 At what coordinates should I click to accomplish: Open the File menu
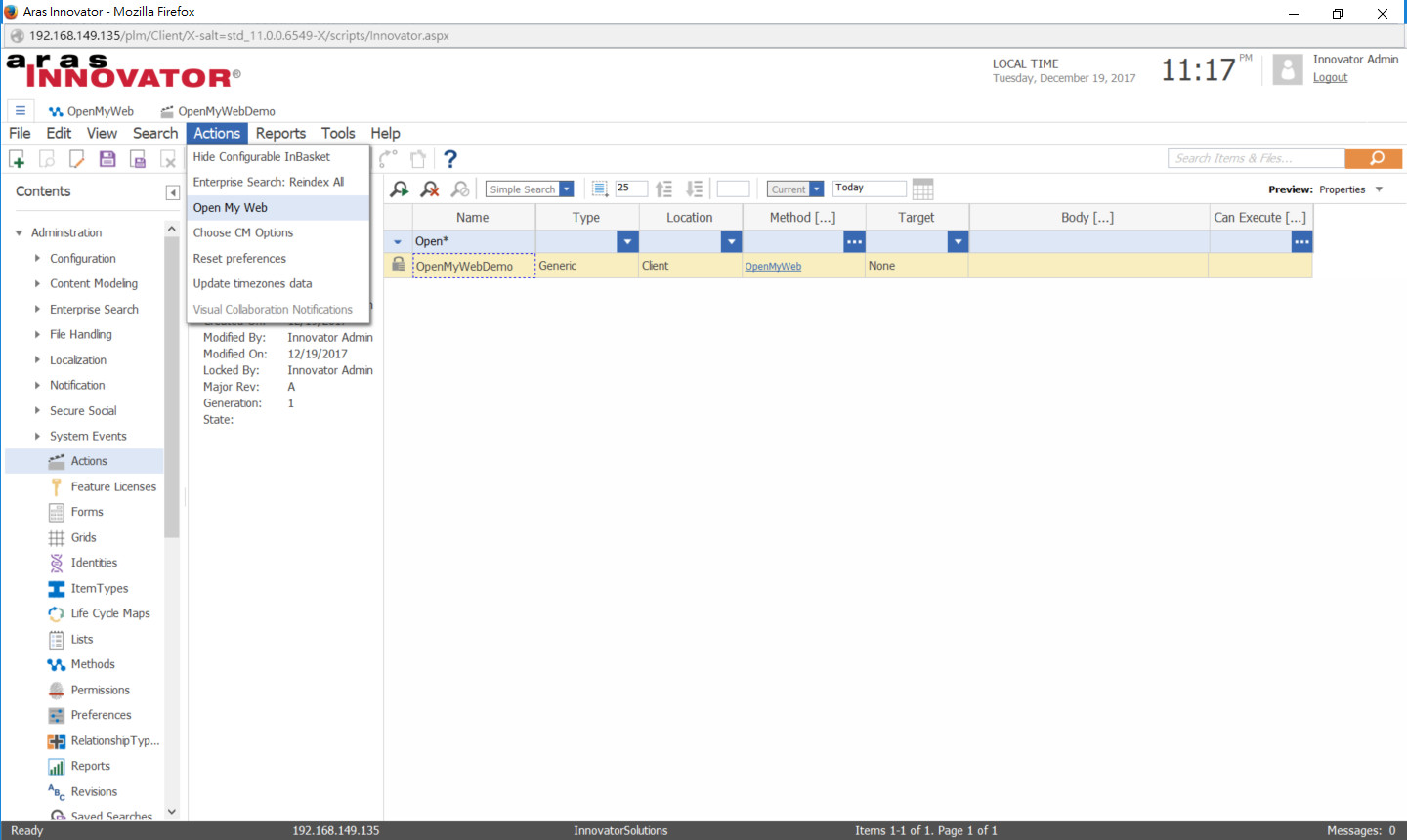coord(20,133)
